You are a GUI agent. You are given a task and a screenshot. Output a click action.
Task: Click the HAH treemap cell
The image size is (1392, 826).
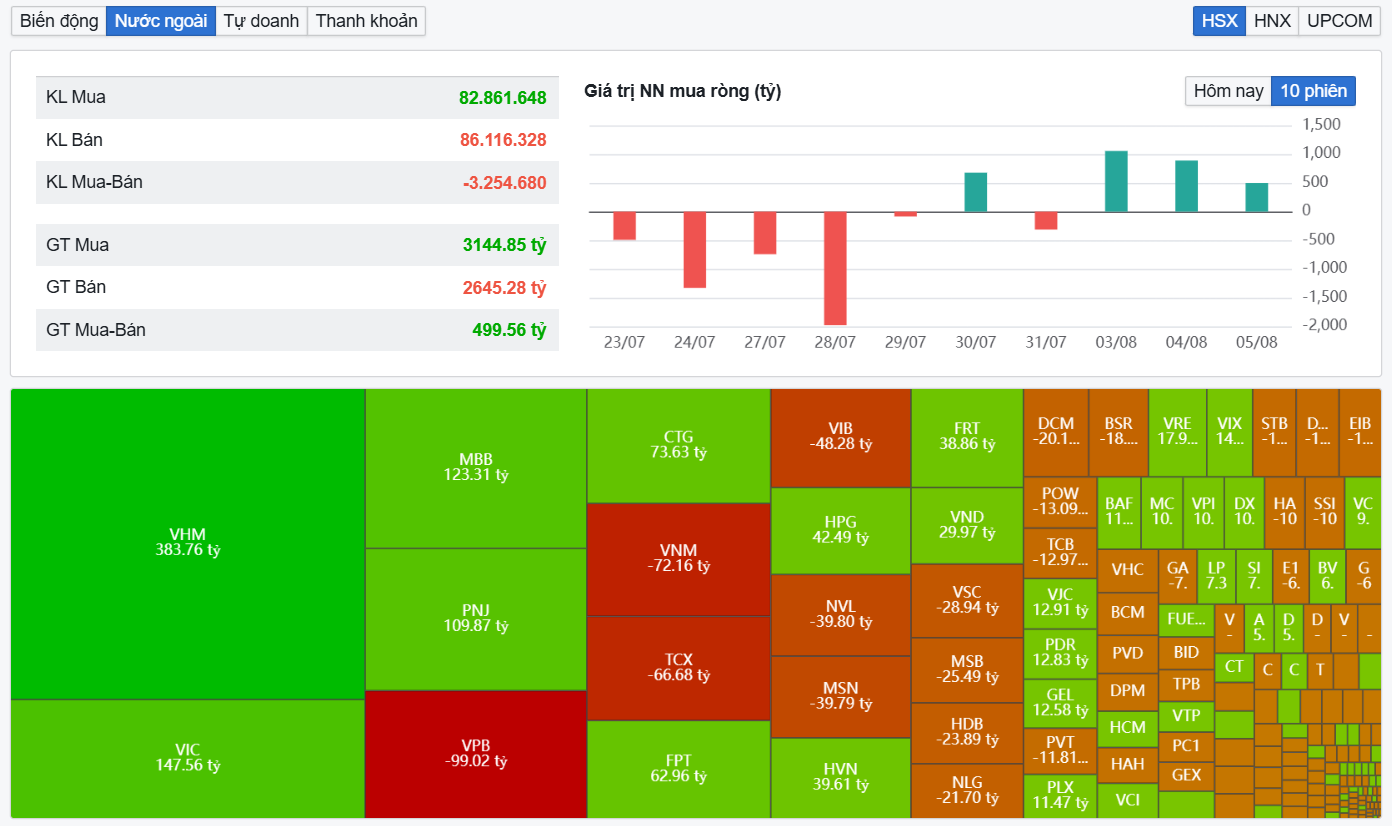point(1127,764)
